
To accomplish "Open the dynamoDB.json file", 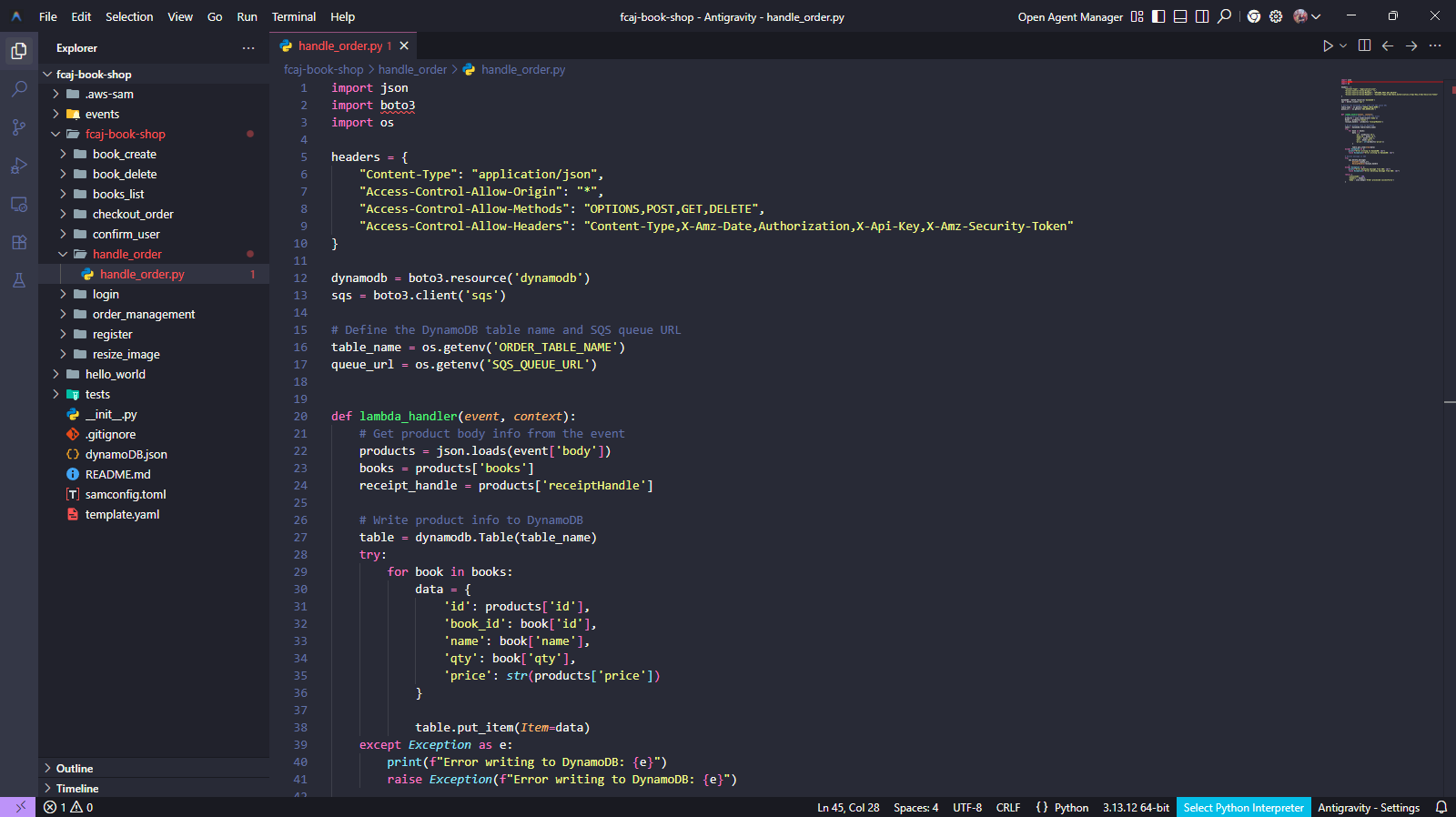I will click(154, 455).
